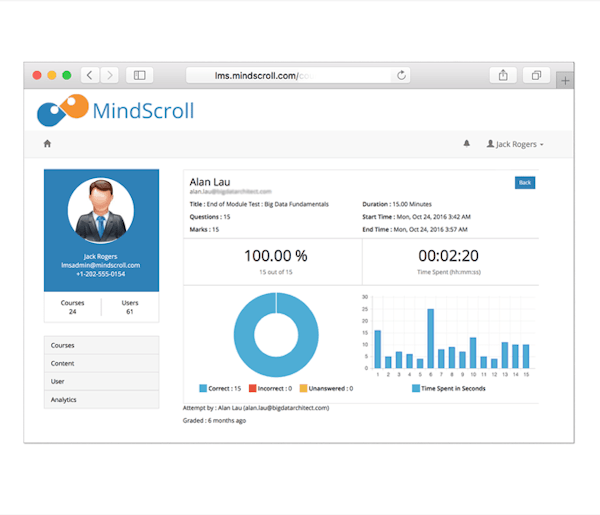600x515 pixels.
Task: Reload the page with the refresh icon
Action: [401, 75]
